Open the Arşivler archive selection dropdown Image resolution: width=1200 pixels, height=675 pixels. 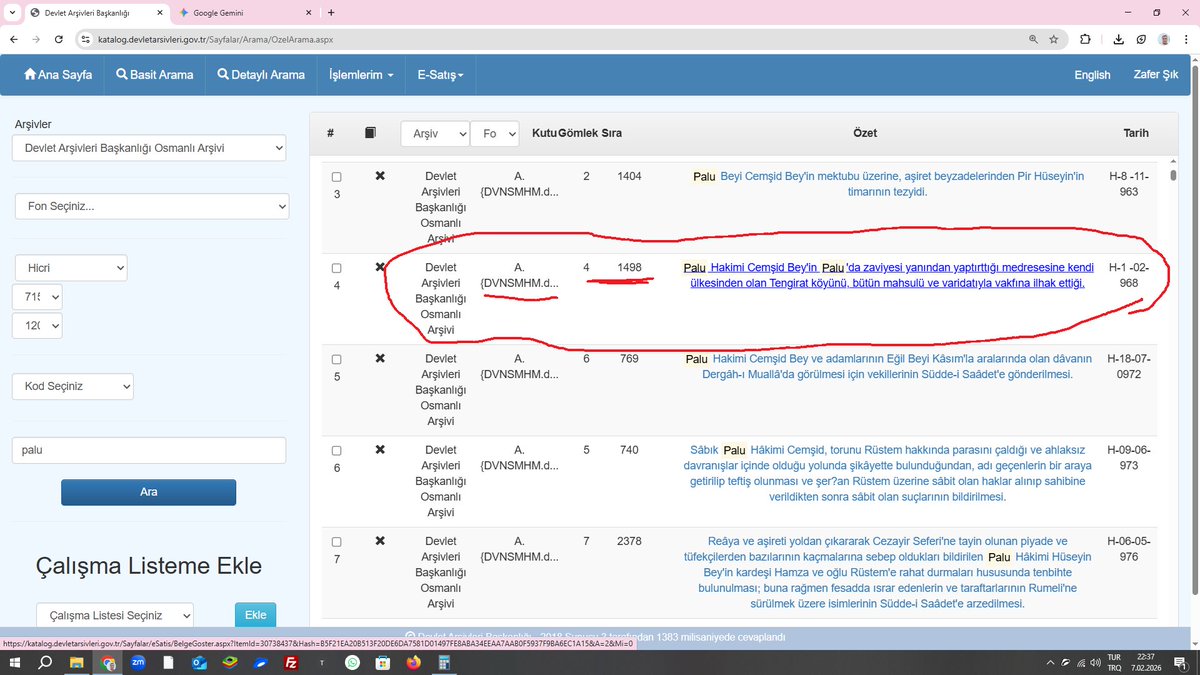pos(150,149)
